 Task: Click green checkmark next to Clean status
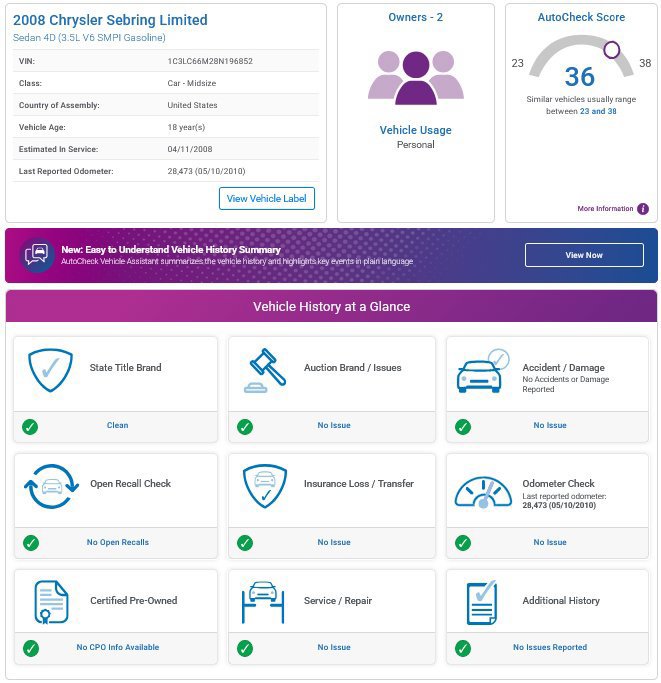point(30,426)
